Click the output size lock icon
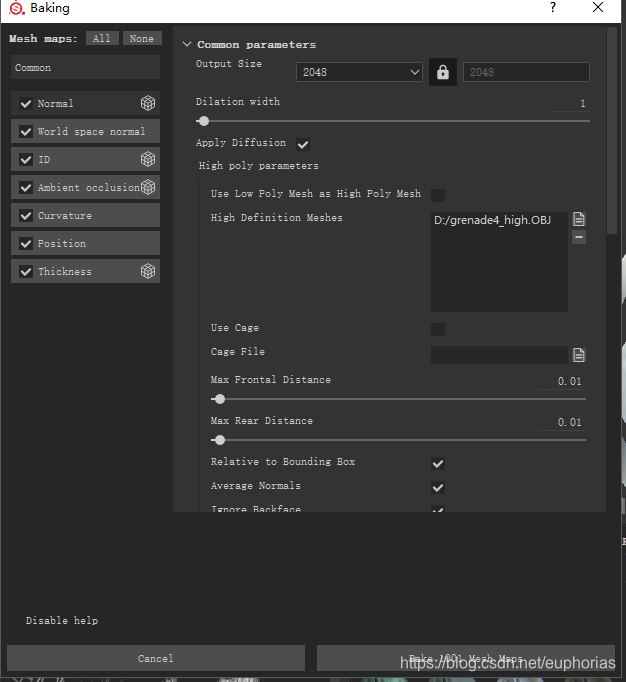Image resolution: width=626 pixels, height=682 pixels. click(443, 72)
